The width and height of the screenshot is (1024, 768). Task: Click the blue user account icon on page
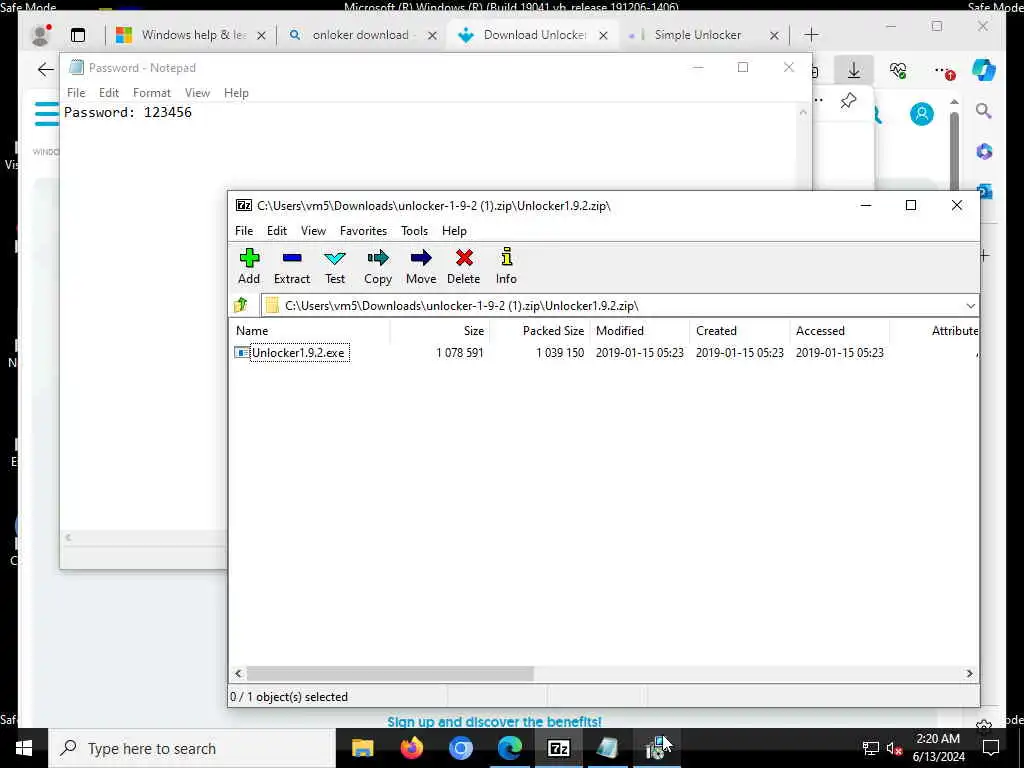[921, 114]
